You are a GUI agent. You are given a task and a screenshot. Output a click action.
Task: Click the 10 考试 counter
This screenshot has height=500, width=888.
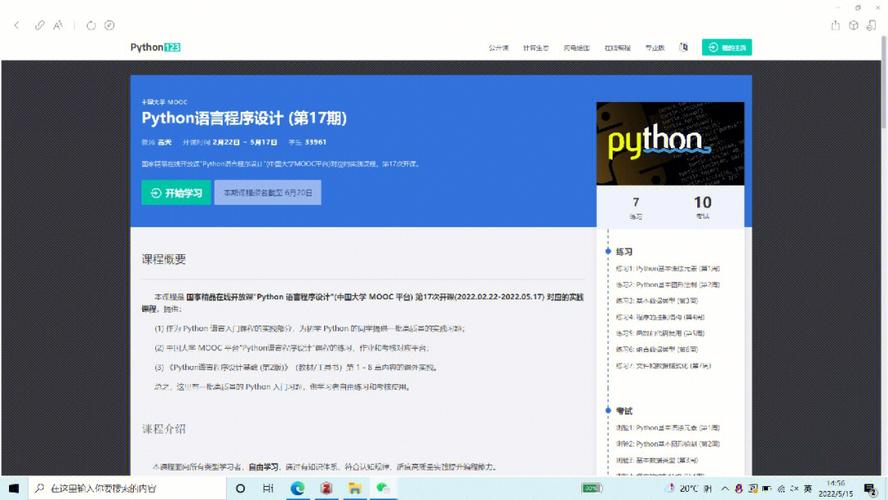[x=702, y=208]
